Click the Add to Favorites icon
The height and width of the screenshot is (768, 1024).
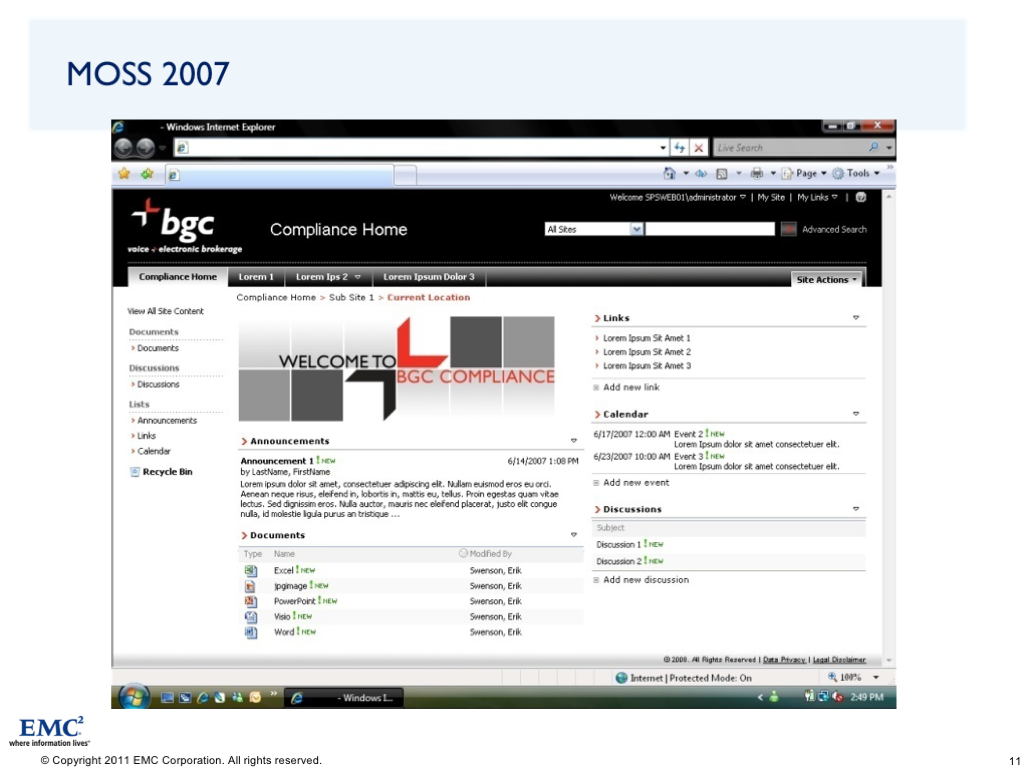pyautogui.click(x=148, y=174)
